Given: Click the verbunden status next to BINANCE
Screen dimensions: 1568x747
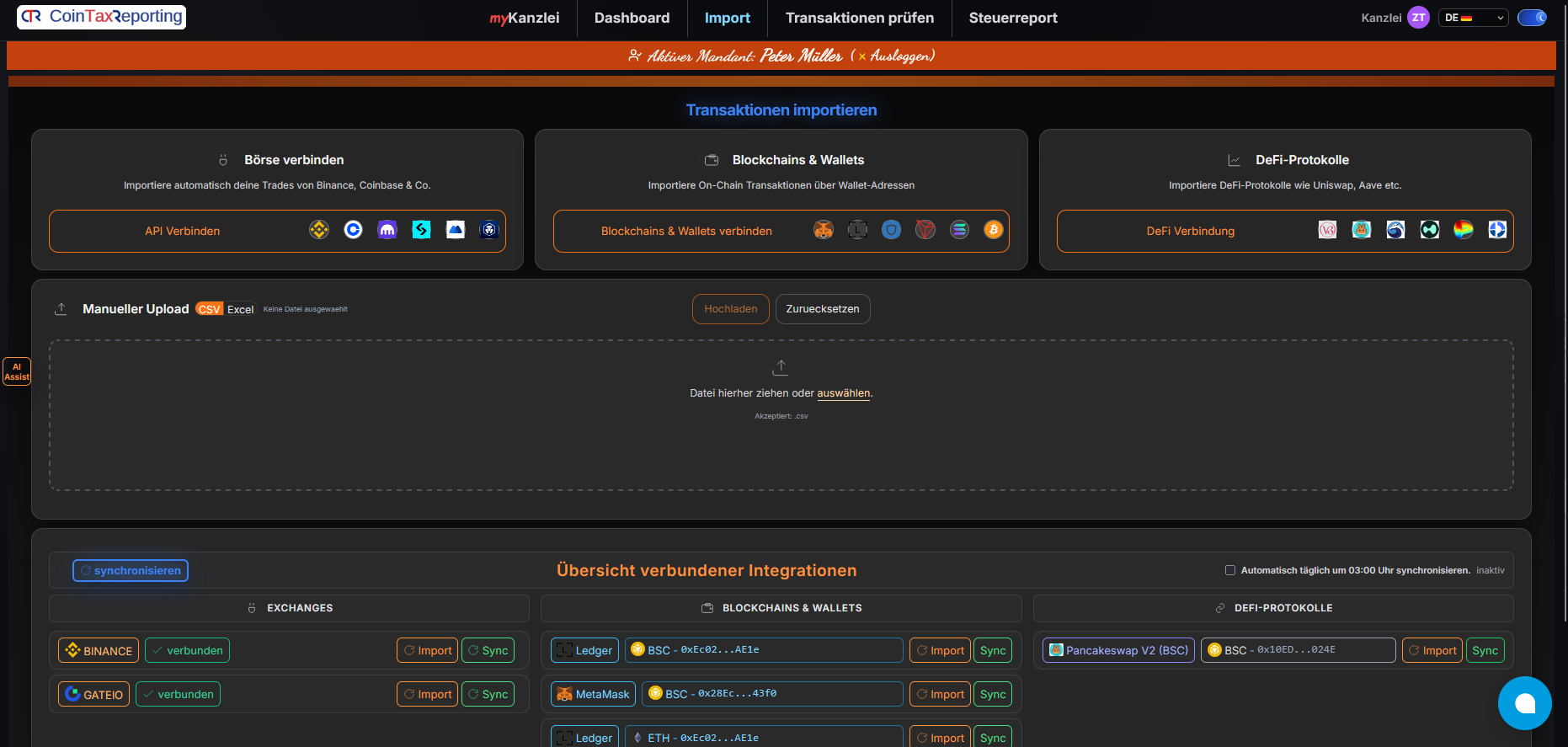Looking at the screenshot, I should click(x=187, y=650).
